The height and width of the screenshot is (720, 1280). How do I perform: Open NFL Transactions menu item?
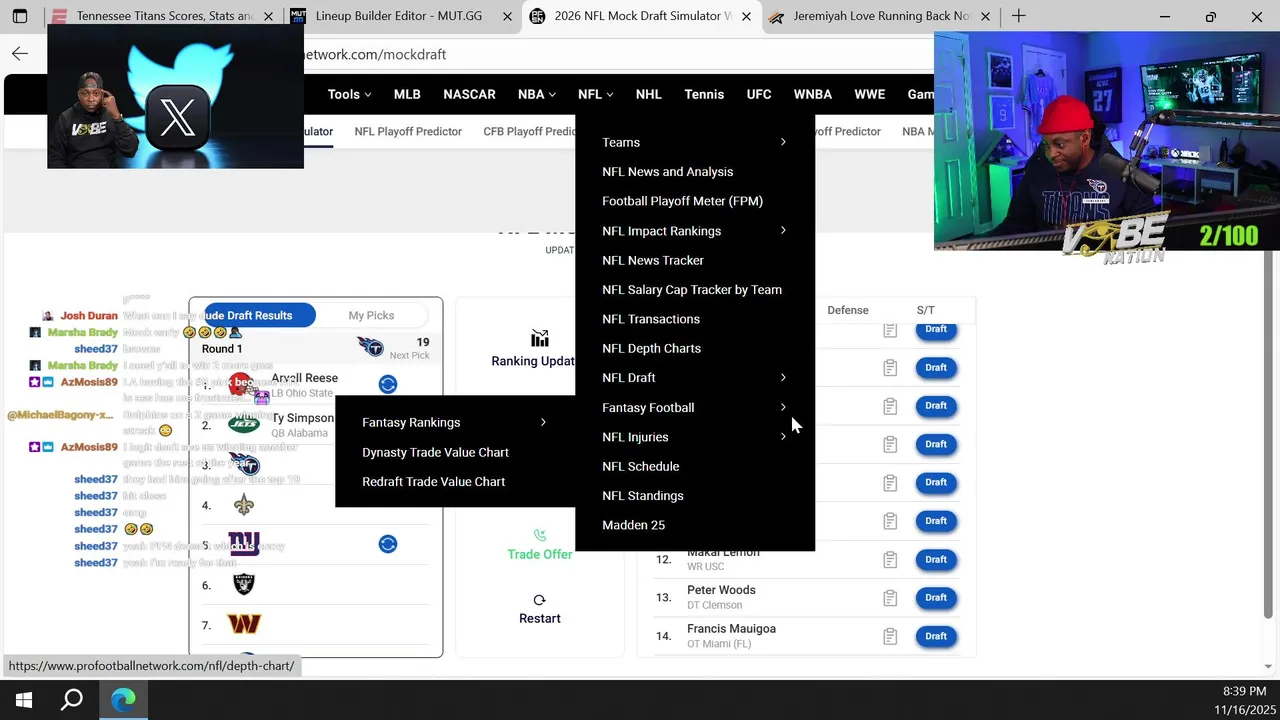(651, 319)
